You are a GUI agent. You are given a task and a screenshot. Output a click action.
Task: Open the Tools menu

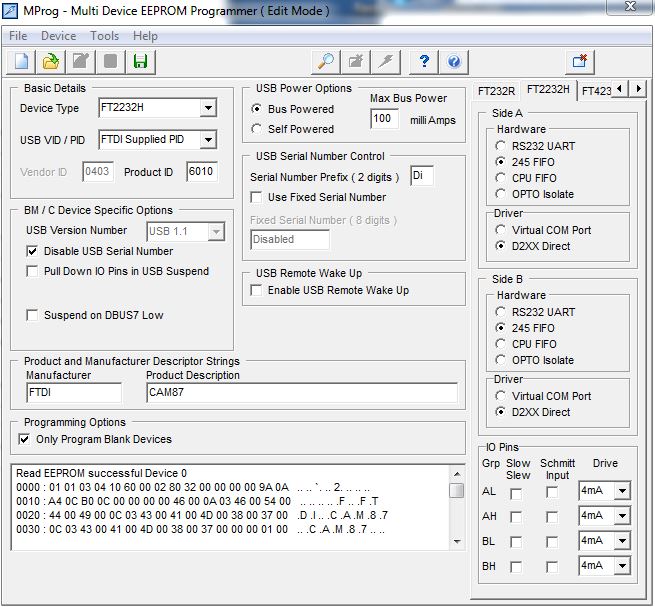[x=104, y=36]
